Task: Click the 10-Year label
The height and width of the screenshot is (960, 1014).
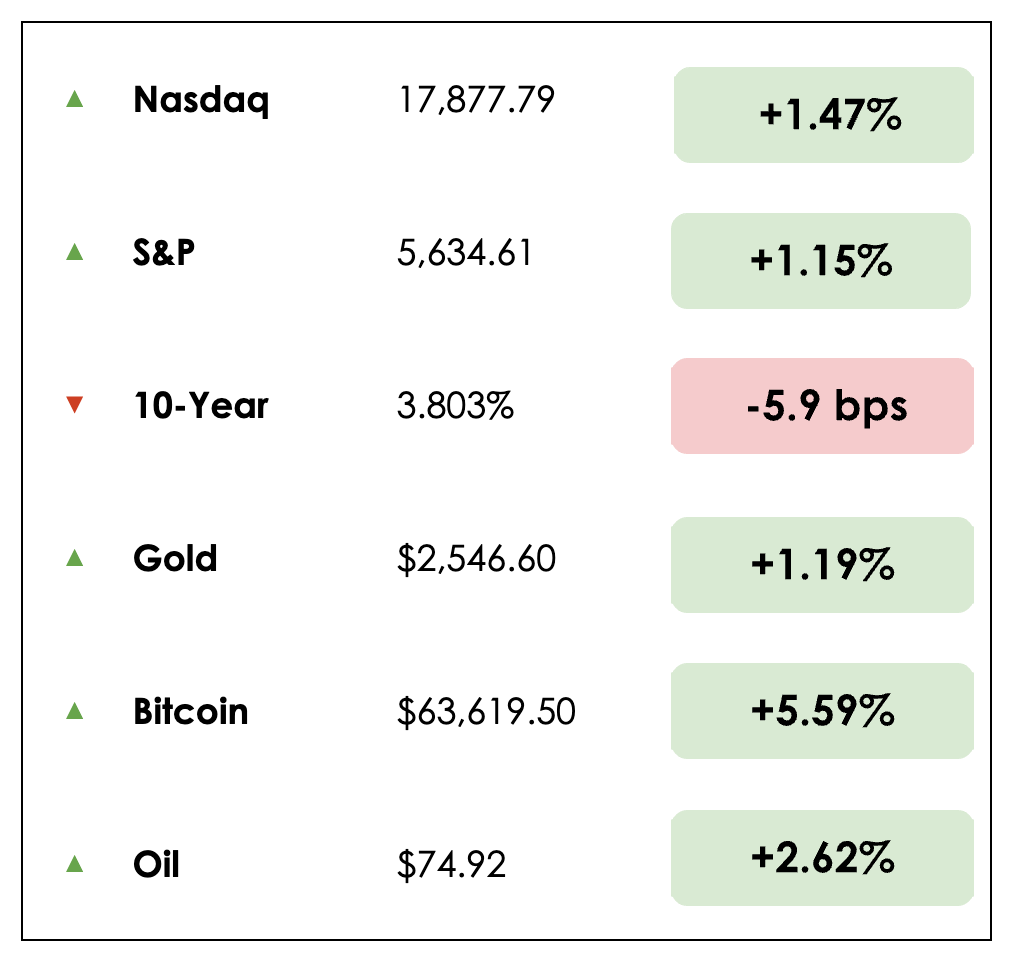Action: point(201,406)
